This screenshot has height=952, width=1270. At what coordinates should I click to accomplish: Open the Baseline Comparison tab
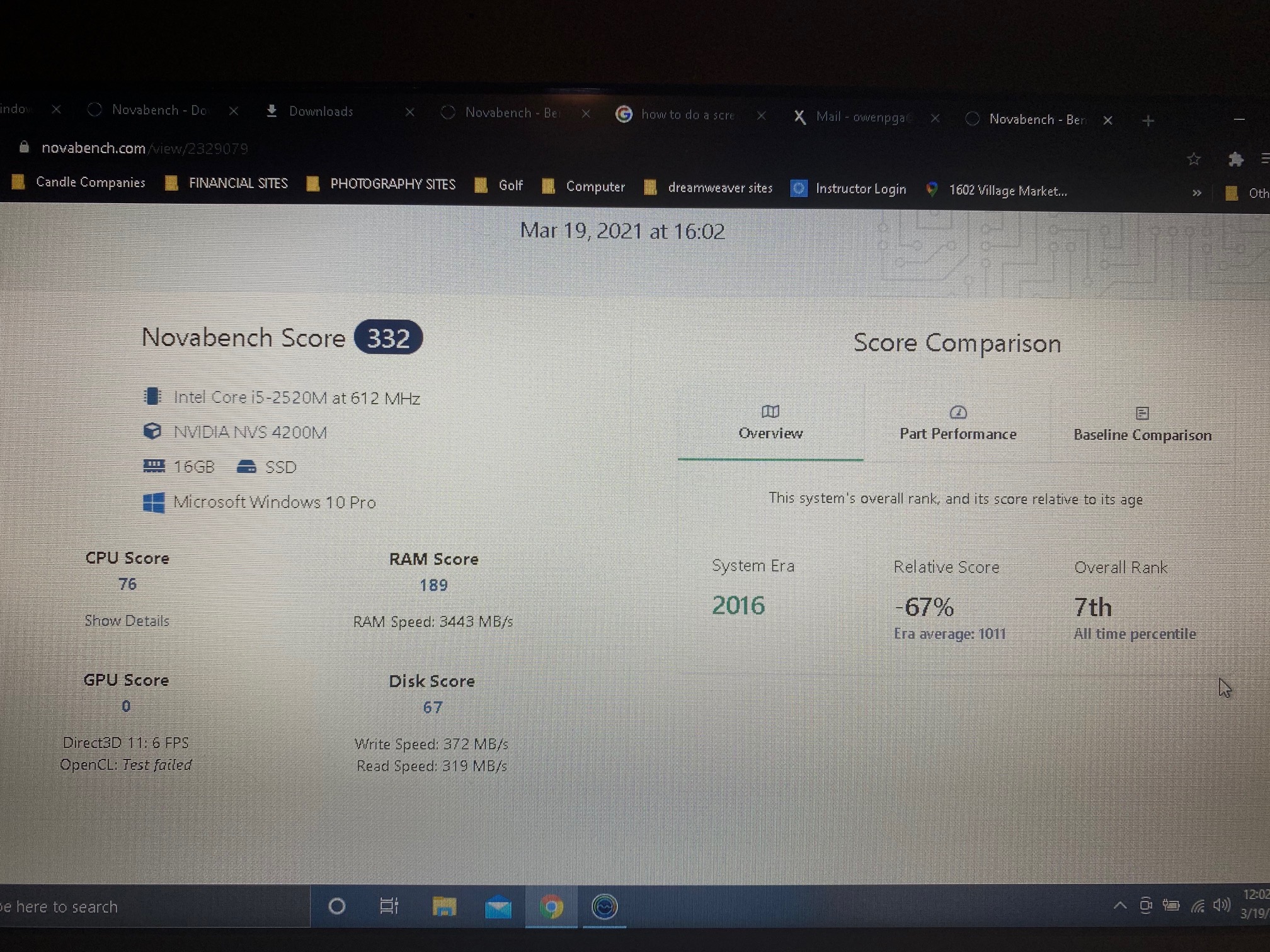click(x=1142, y=424)
